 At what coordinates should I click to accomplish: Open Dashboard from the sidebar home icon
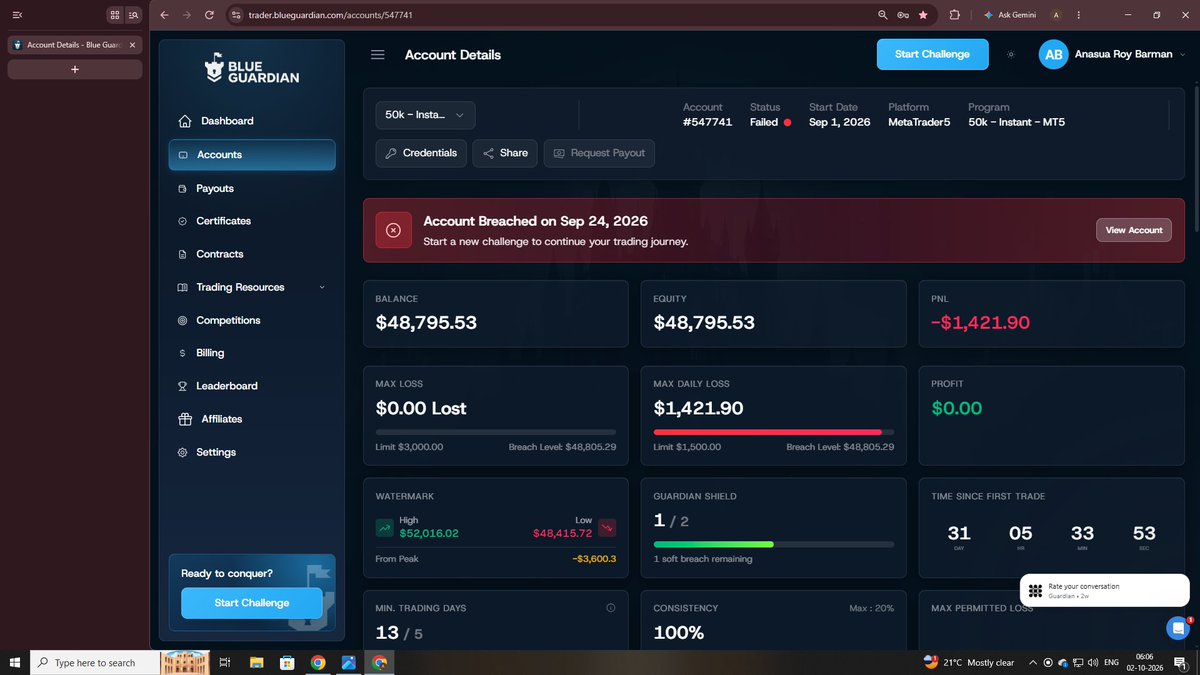184,121
